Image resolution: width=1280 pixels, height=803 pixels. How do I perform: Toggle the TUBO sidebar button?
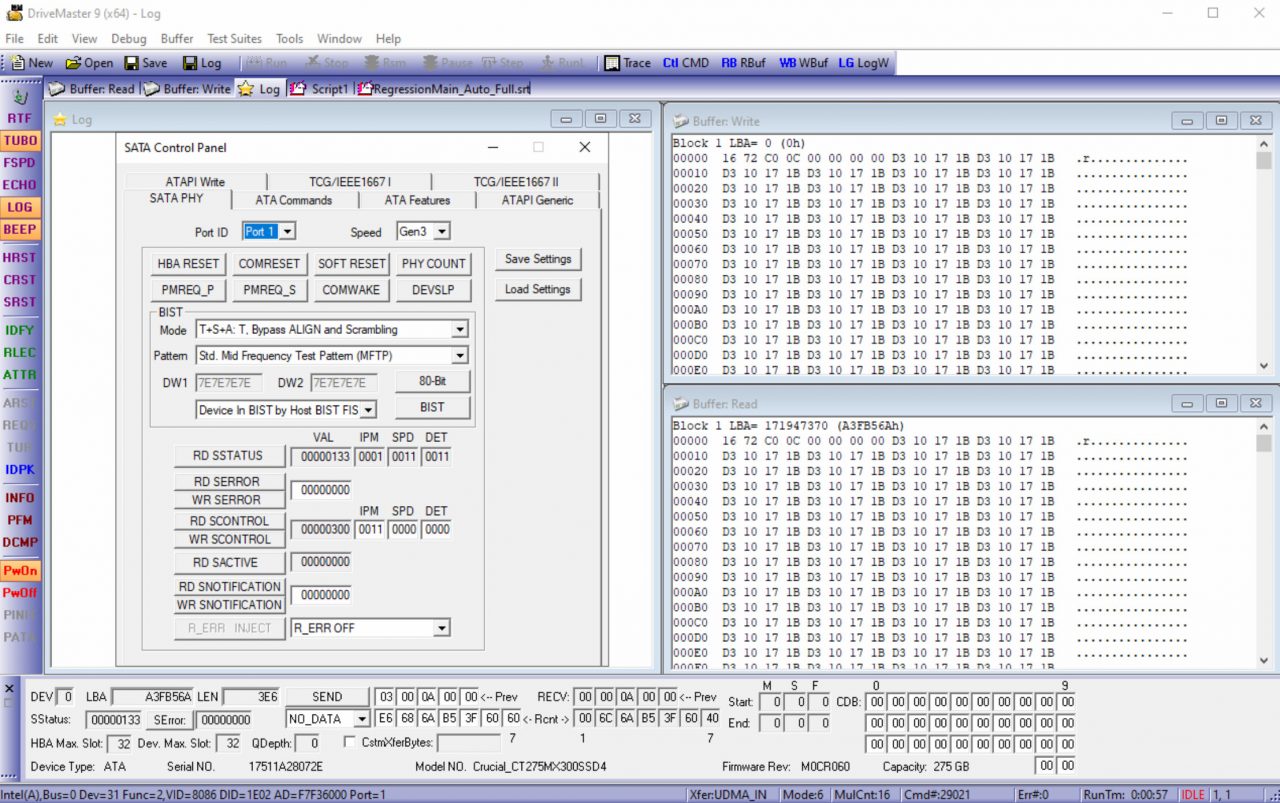[20, 141]
